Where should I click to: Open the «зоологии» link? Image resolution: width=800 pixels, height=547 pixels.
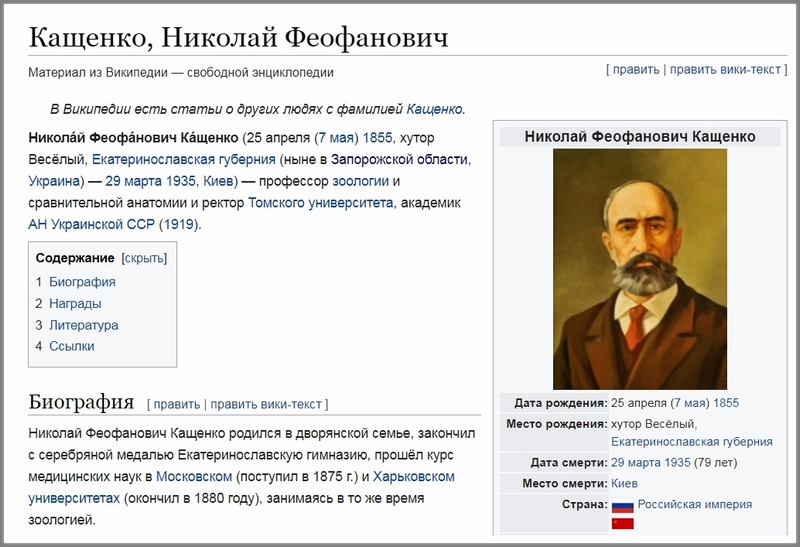coord(360,181)
